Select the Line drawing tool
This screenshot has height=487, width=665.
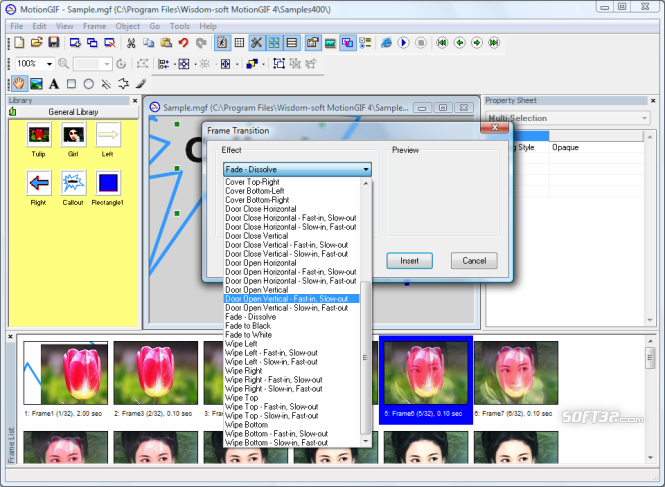point(106,84)
